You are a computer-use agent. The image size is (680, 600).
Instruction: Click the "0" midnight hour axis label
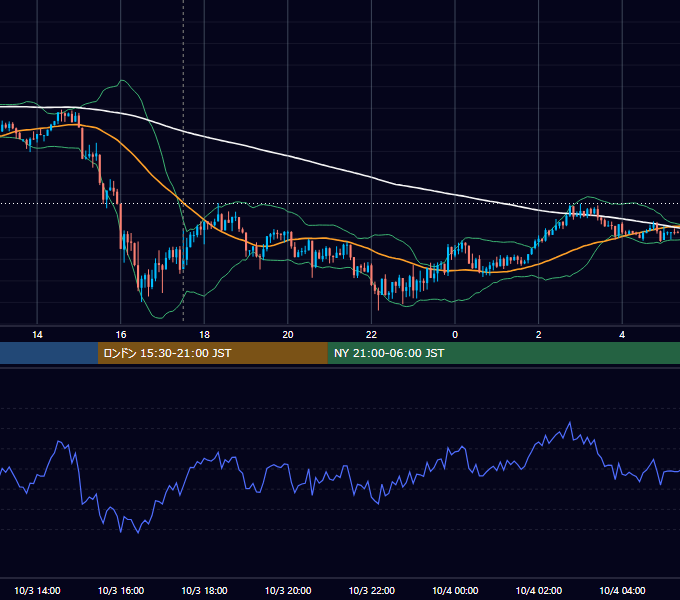pyautogui.click(x=455, y=335)
